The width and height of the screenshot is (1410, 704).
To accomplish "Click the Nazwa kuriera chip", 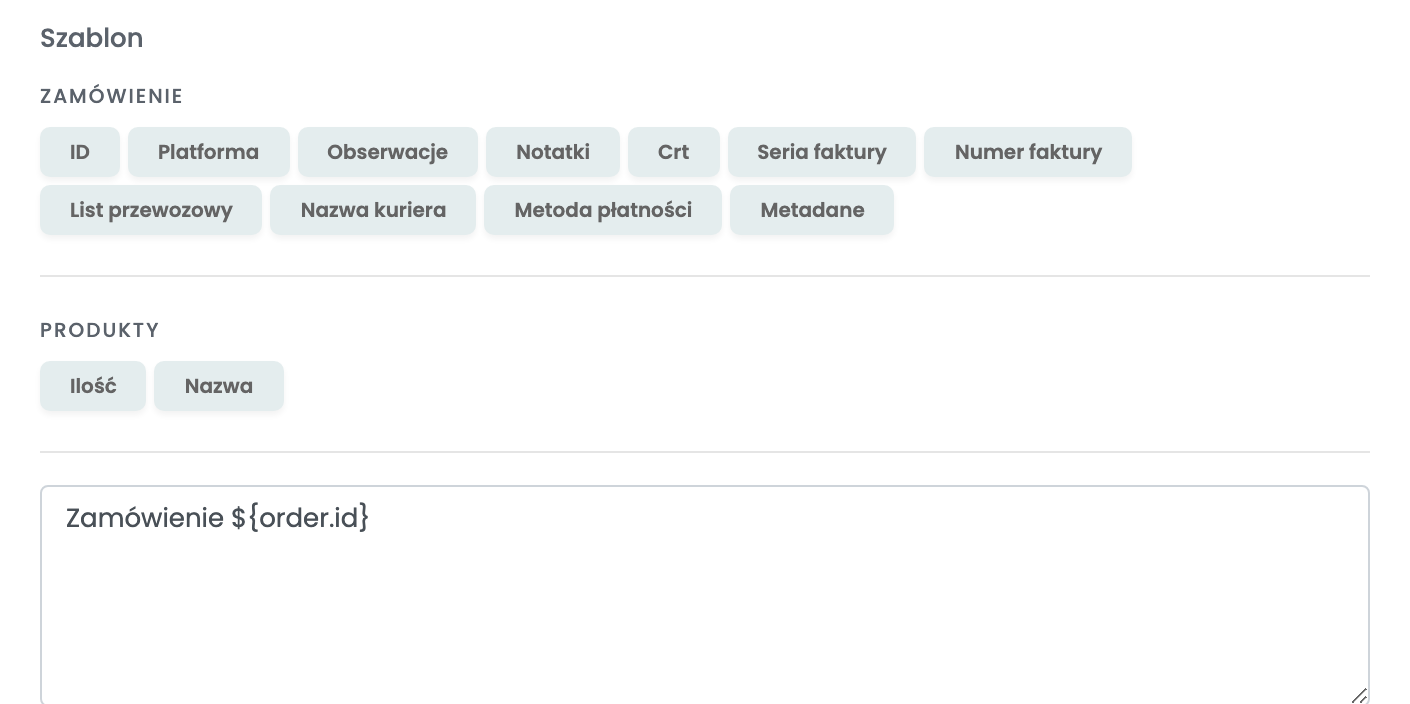I will coord(373,210).
